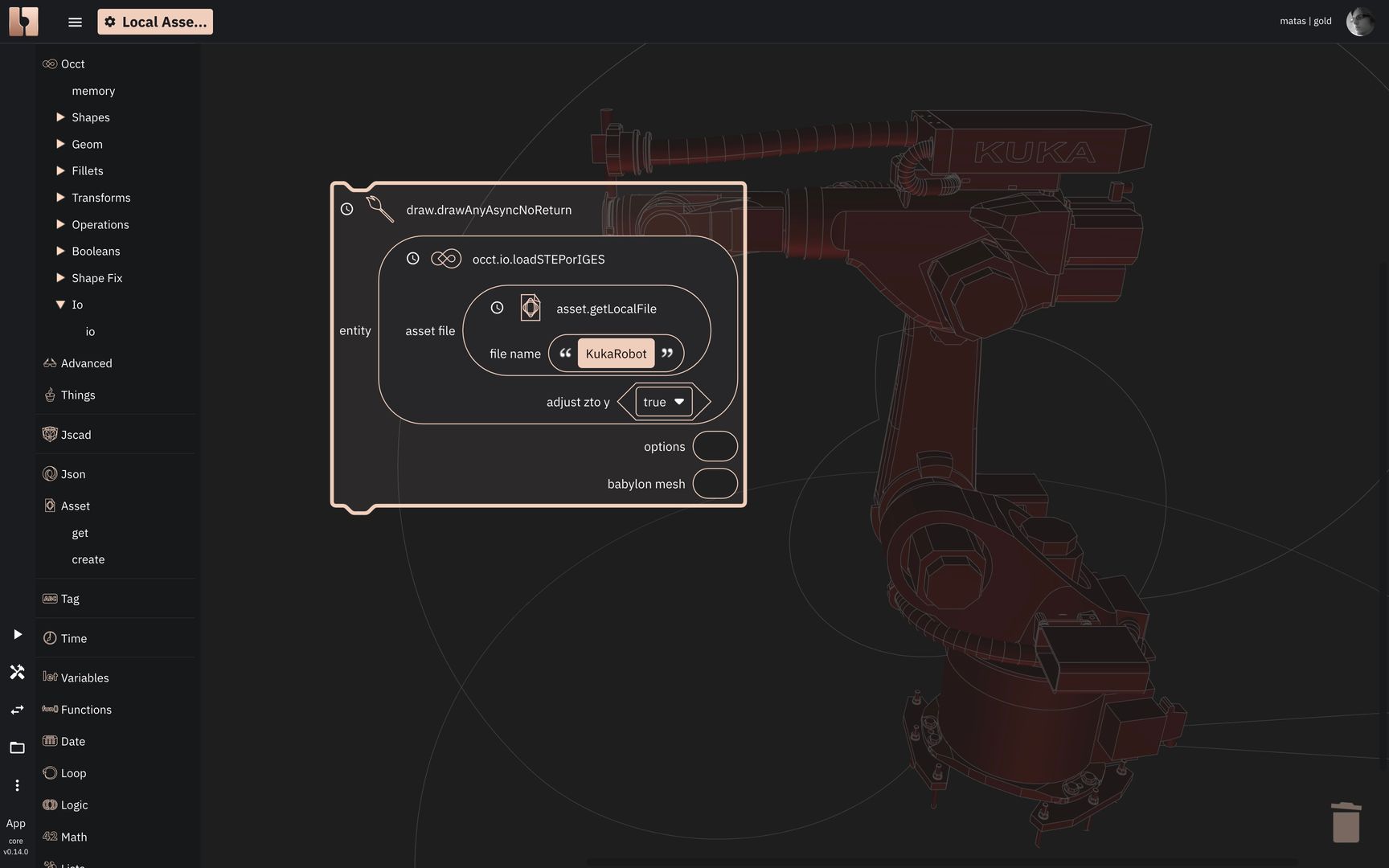Open the Asset get subcategory
This screenshot has width=1389, height=868.
(80, 533)
